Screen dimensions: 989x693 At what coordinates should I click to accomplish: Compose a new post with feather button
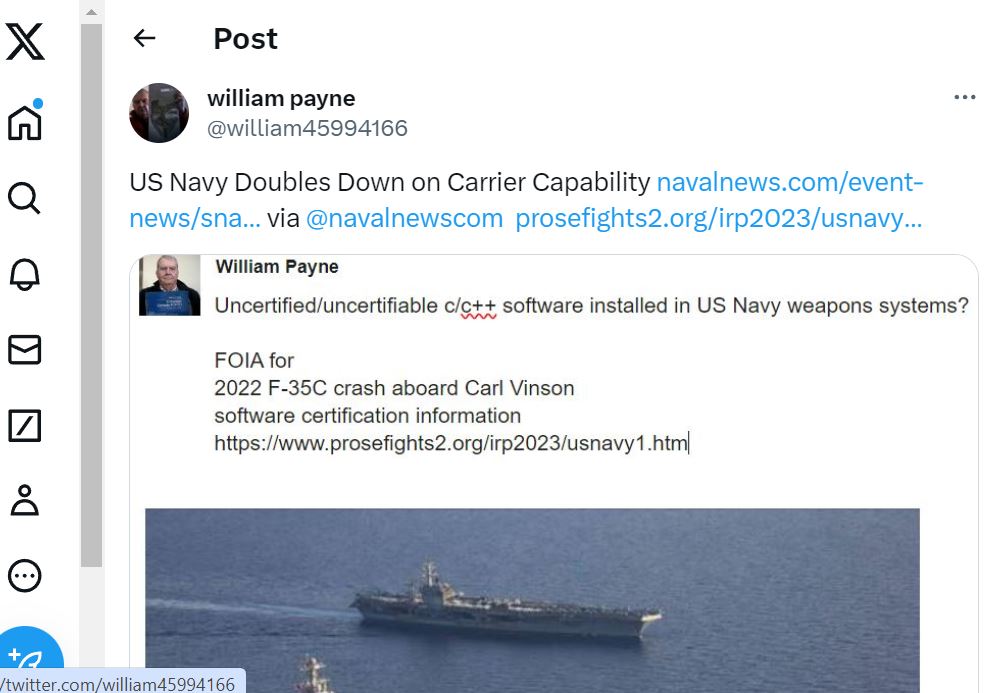(28, 656)
